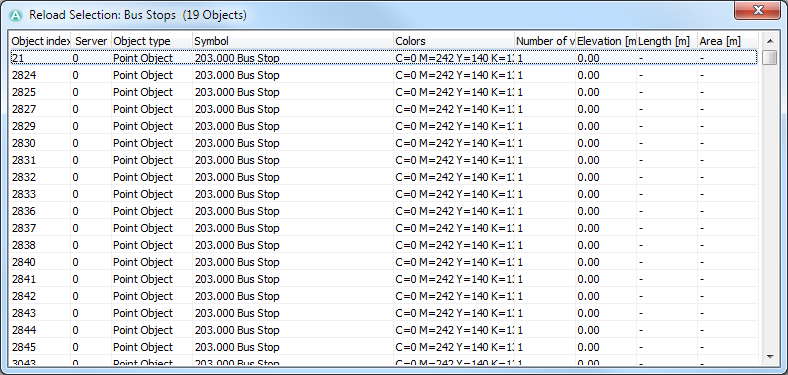This screenshot has height=375, width=788.
Task: Select row with object index 2832
Action: pos(383,177)
